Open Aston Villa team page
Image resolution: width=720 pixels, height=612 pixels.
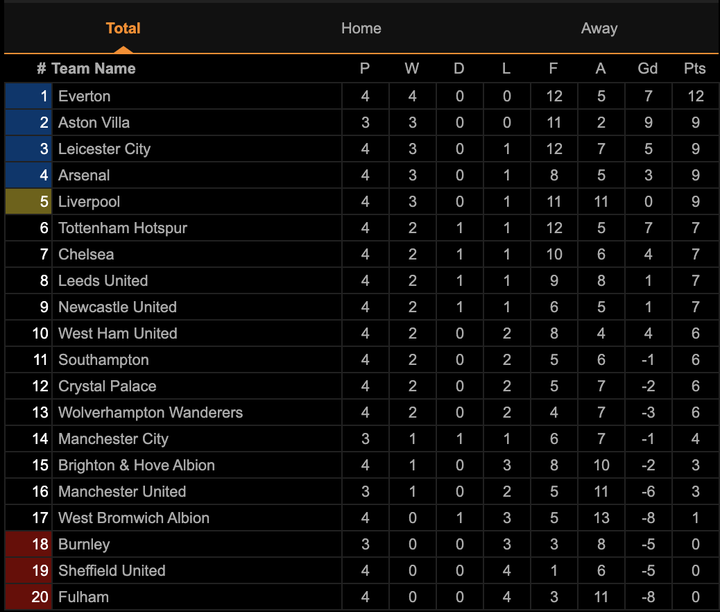tap(94, 122)
